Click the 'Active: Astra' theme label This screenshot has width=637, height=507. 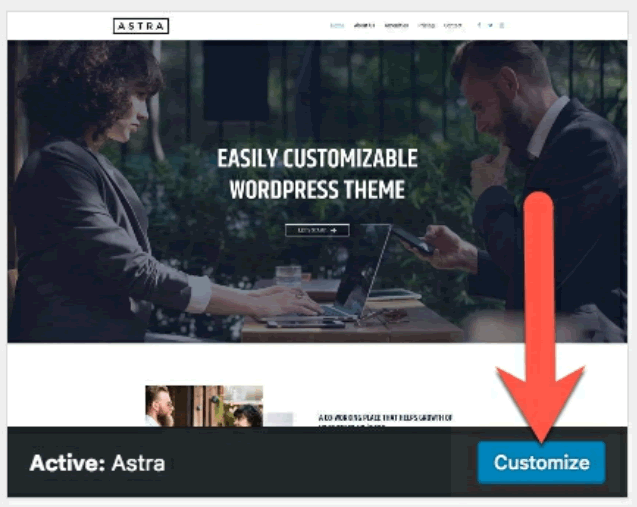pos(97,463)
